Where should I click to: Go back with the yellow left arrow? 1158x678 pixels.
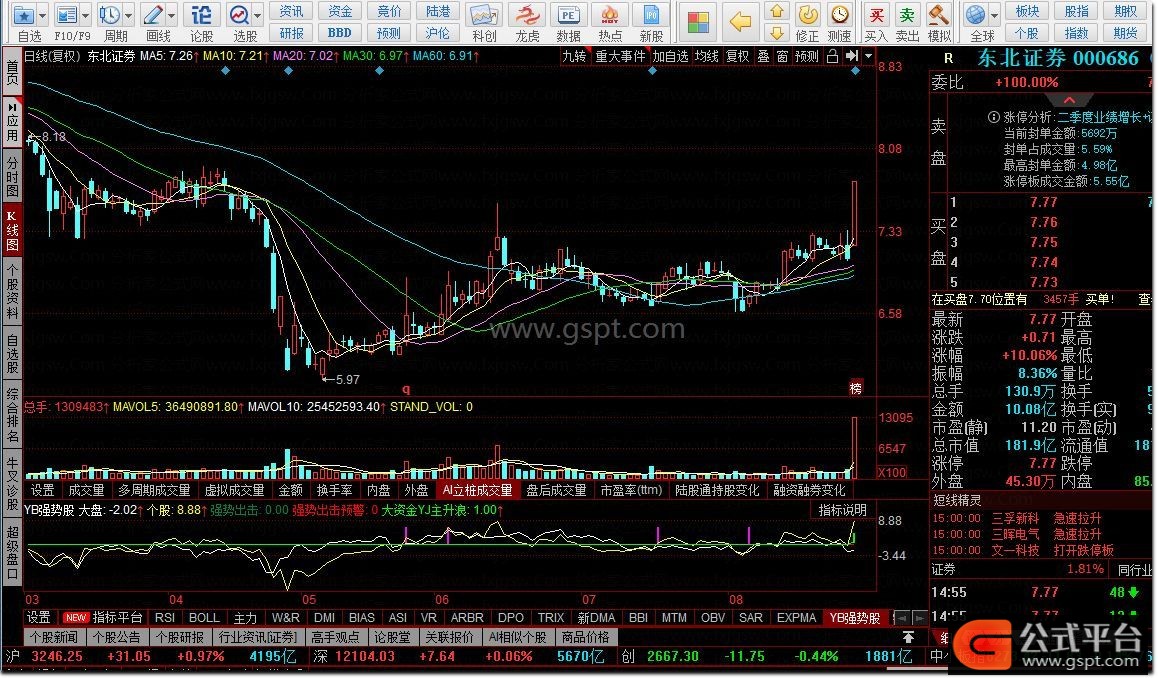tap(740, 22)
